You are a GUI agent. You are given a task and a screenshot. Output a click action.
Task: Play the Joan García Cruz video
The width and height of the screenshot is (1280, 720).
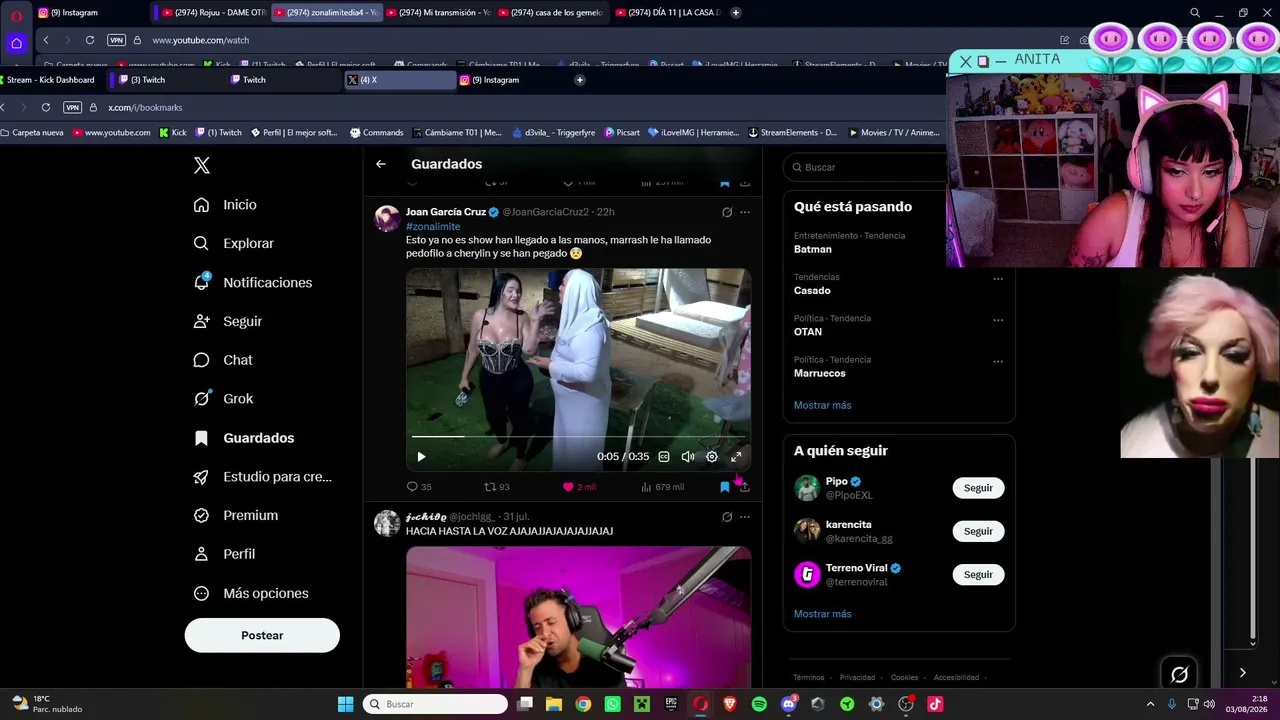tap(421, 457)
